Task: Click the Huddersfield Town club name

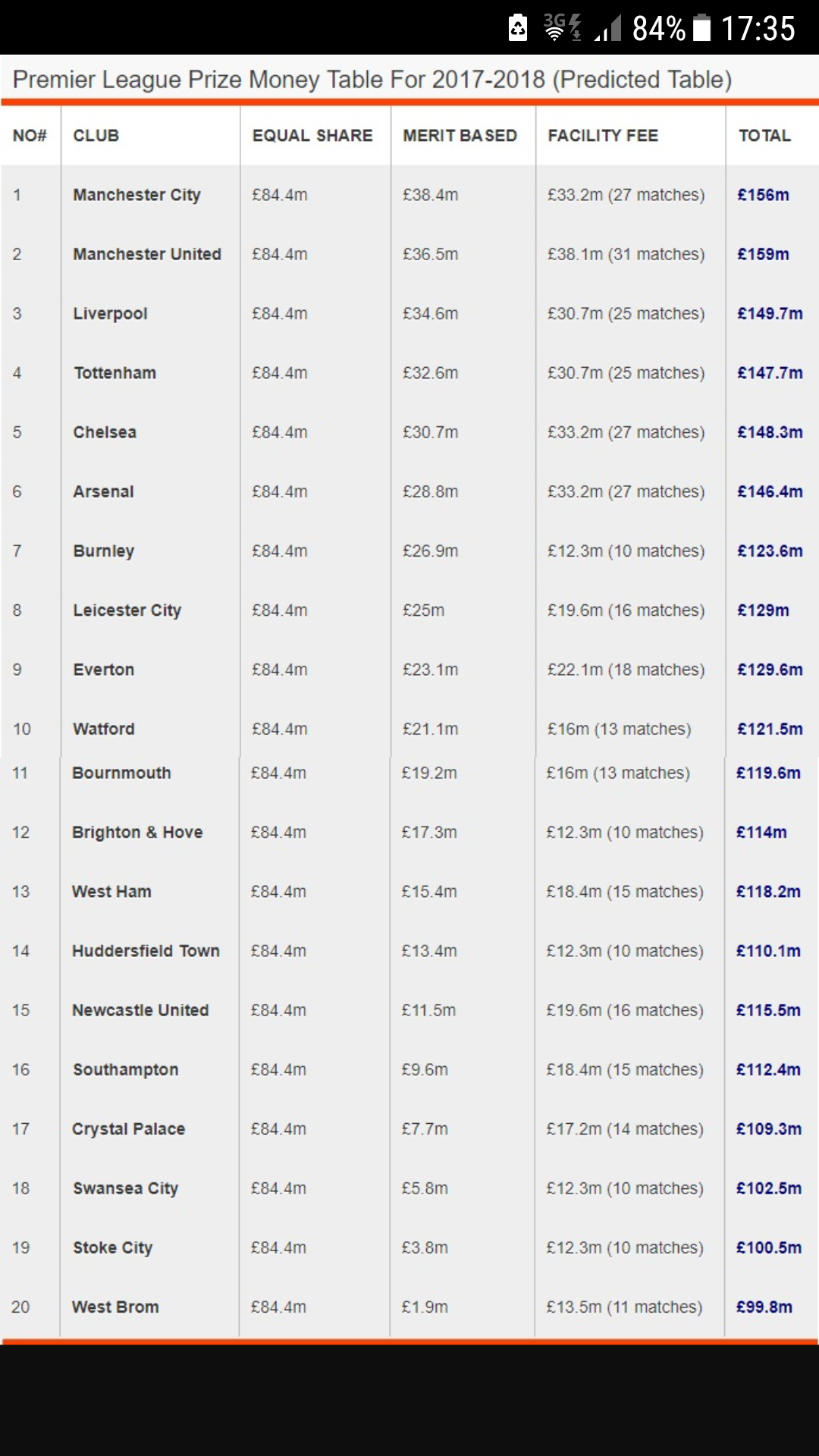Action: pyautogui.click(x=146, y=950)
